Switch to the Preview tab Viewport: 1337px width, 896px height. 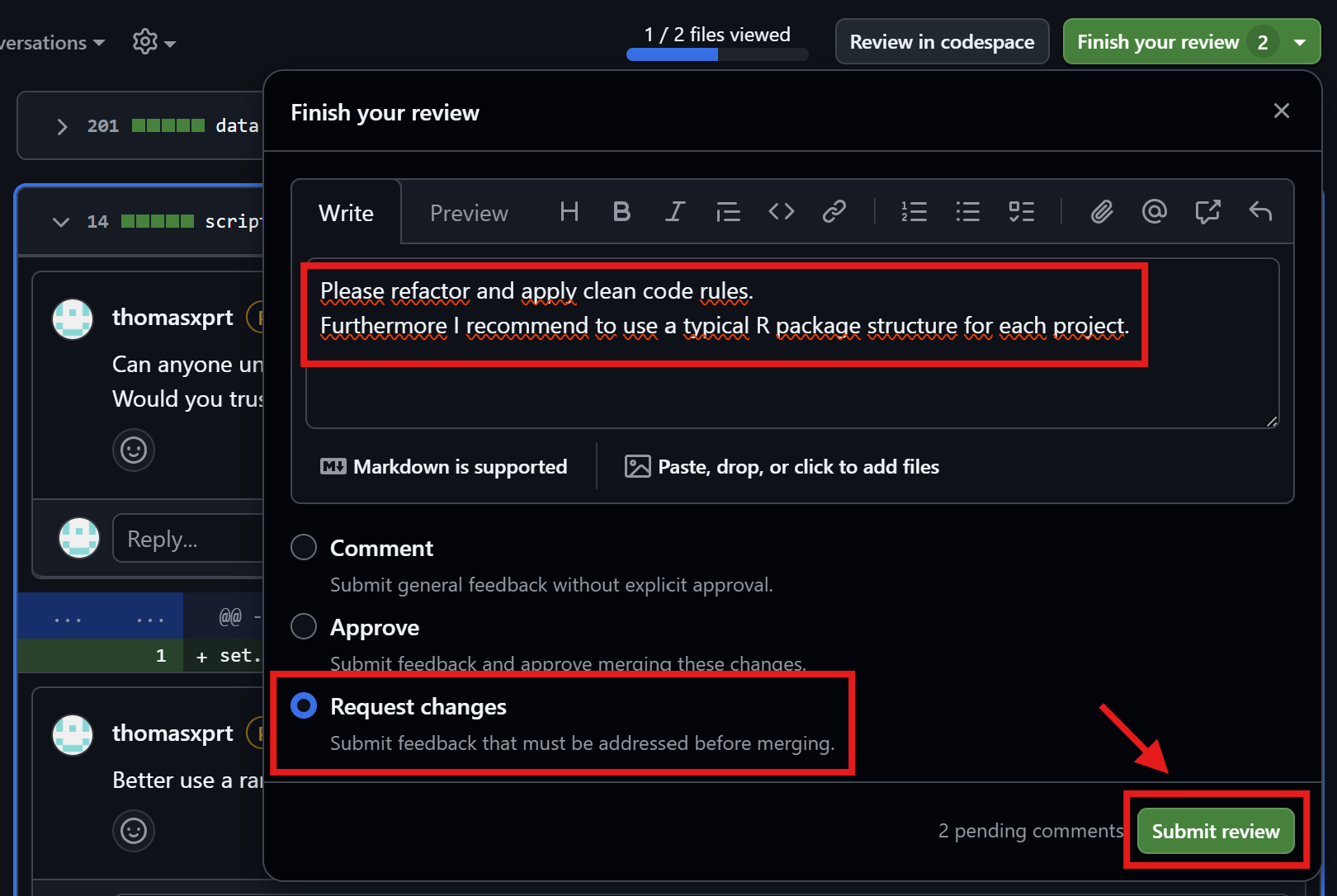[469, 213]
